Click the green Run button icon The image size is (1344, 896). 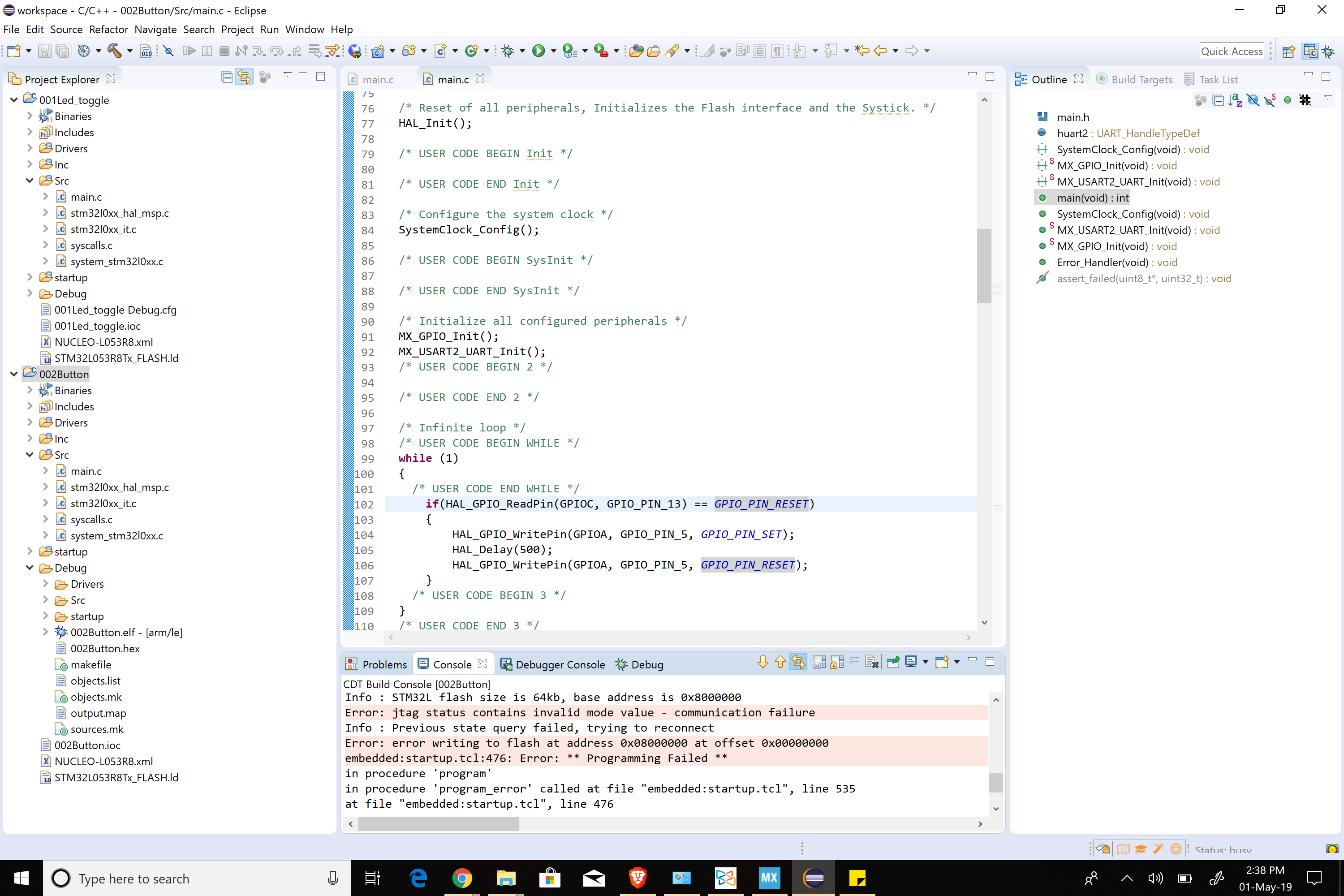click(x=538, y=51)
